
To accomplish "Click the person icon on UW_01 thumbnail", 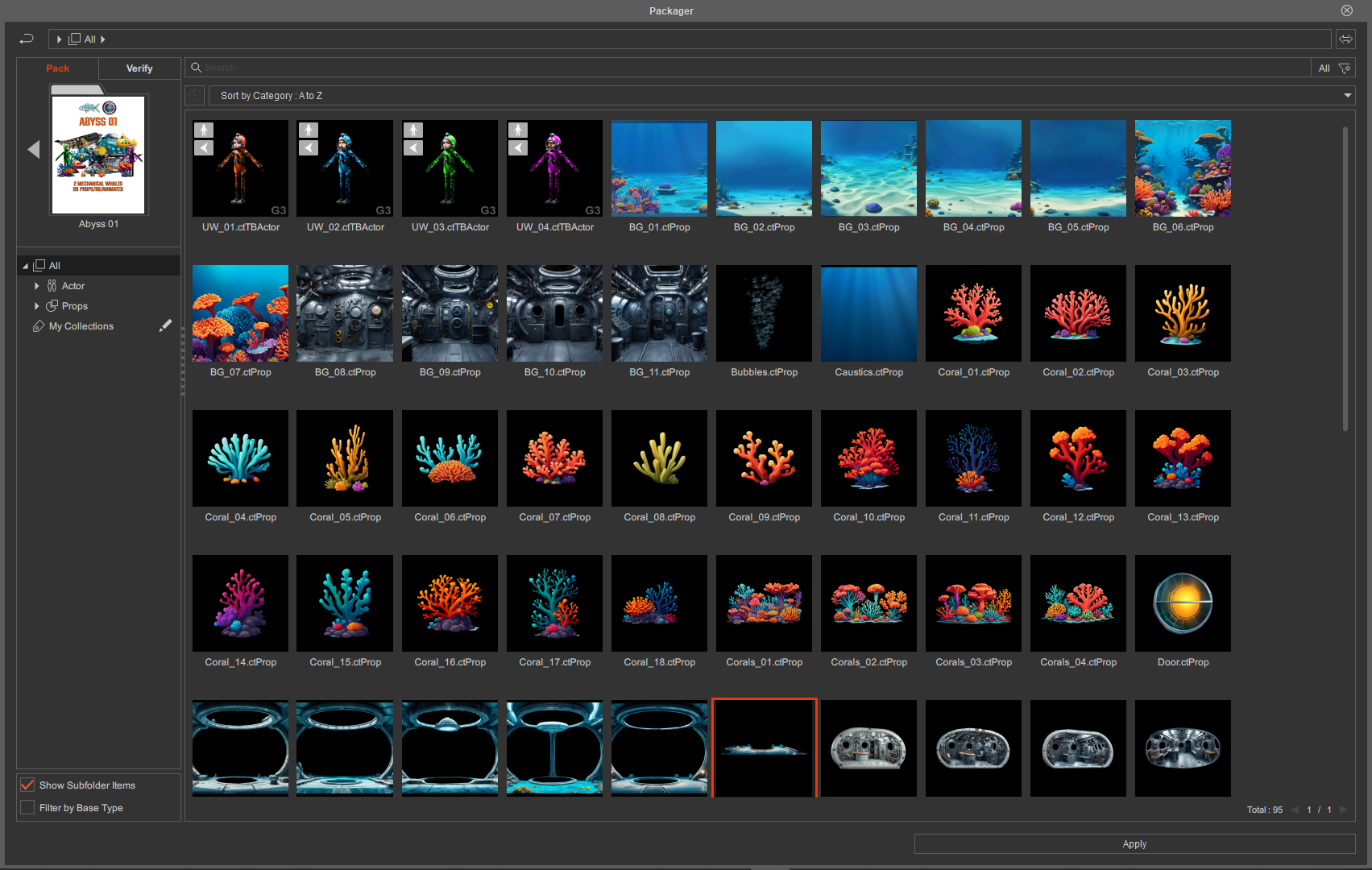I will pyautogui.click(x=204, y=130).
